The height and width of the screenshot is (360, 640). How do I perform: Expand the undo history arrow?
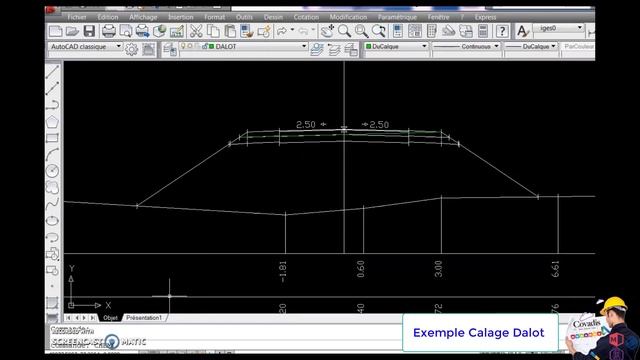[x=292, y=30]
